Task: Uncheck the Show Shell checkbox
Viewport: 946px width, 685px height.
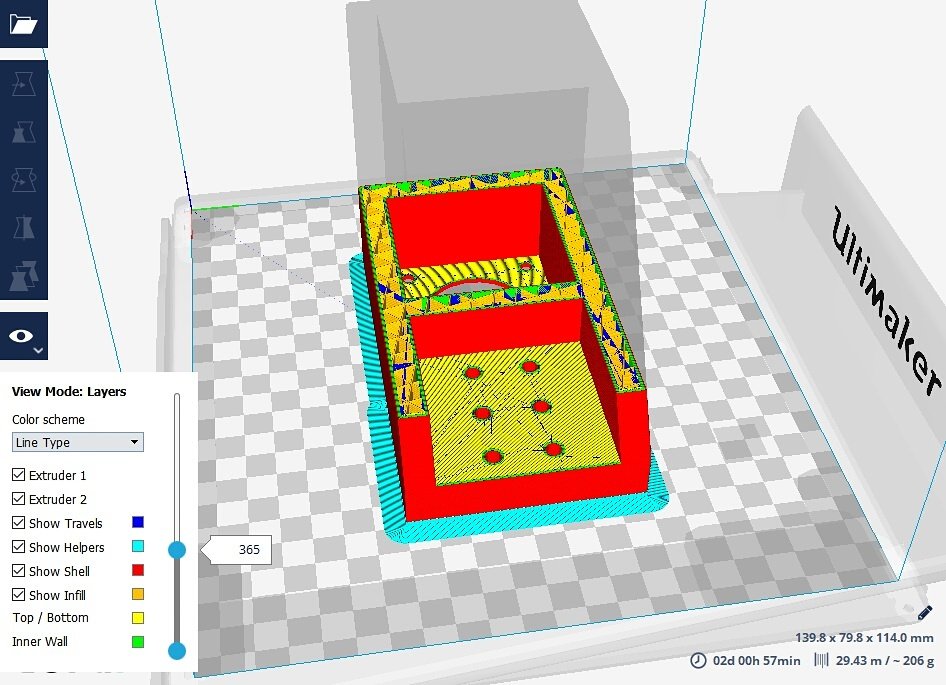Action: 19,571
